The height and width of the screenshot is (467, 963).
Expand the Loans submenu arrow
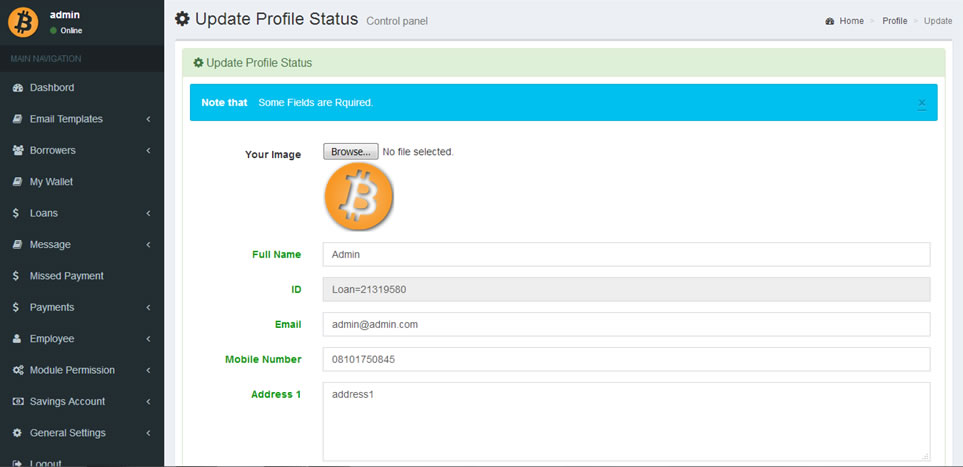(x=148, y=214)
